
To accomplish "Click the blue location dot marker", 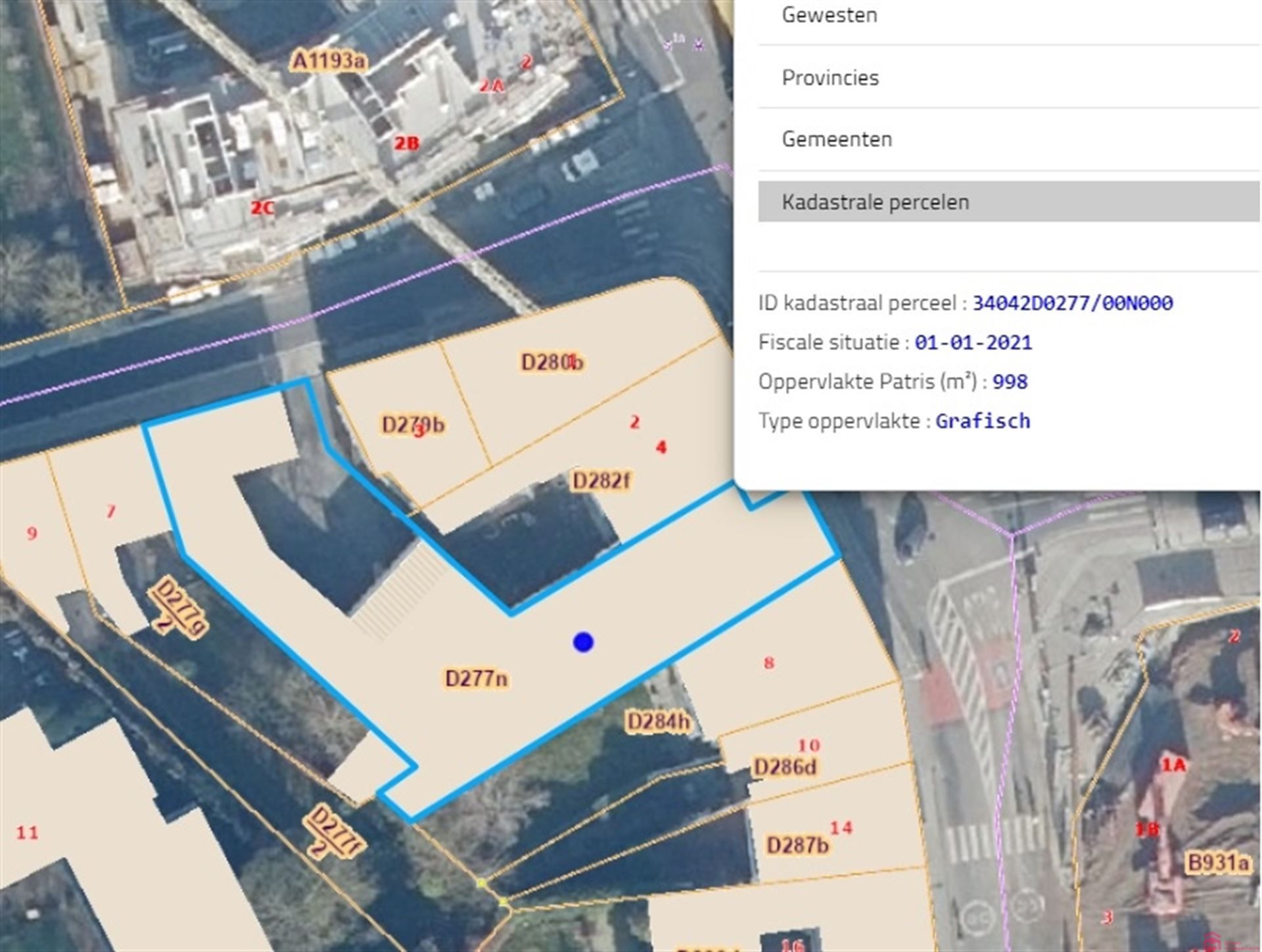I will [x=583, y=642].
